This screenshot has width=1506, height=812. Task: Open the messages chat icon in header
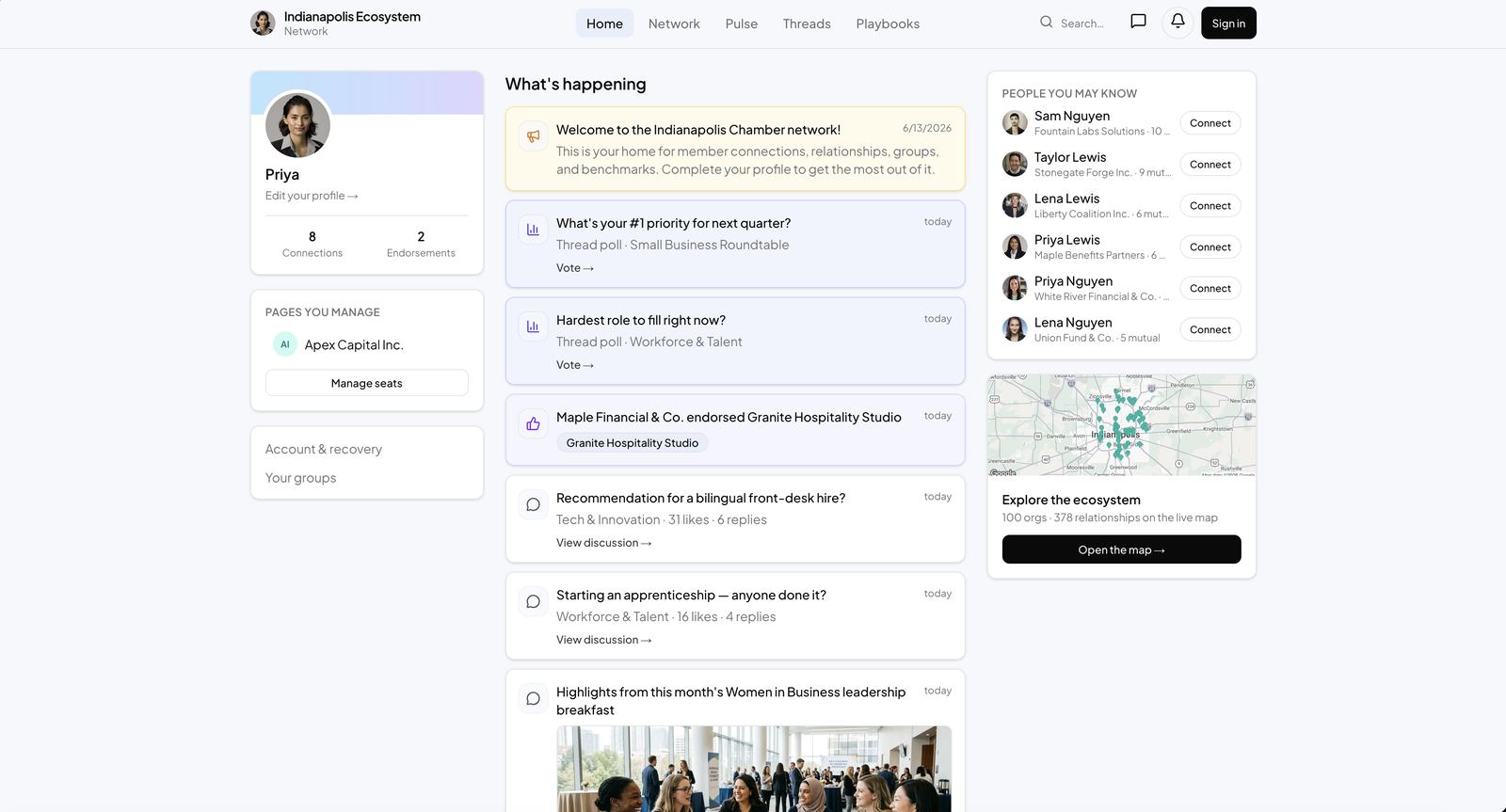1138,23
